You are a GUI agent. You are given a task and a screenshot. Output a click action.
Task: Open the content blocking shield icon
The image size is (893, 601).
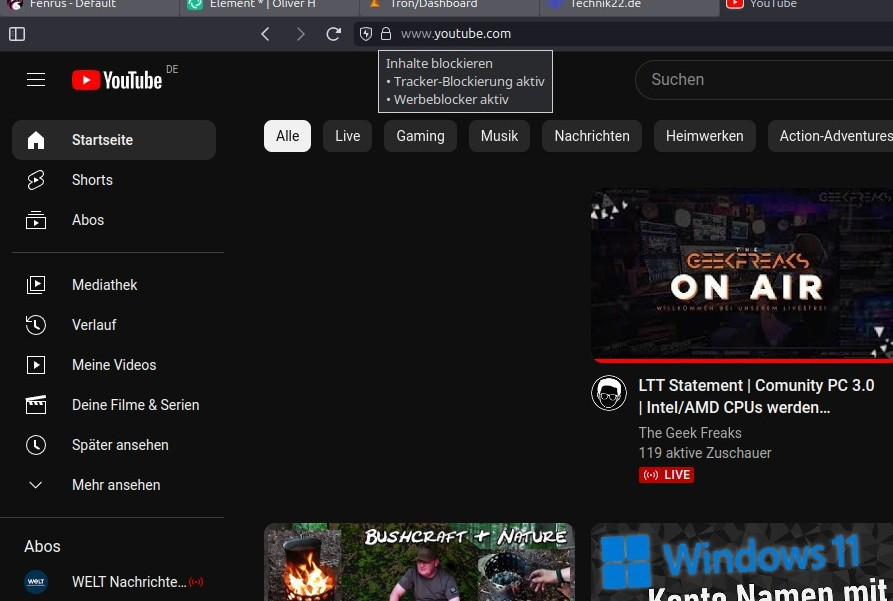366,34
